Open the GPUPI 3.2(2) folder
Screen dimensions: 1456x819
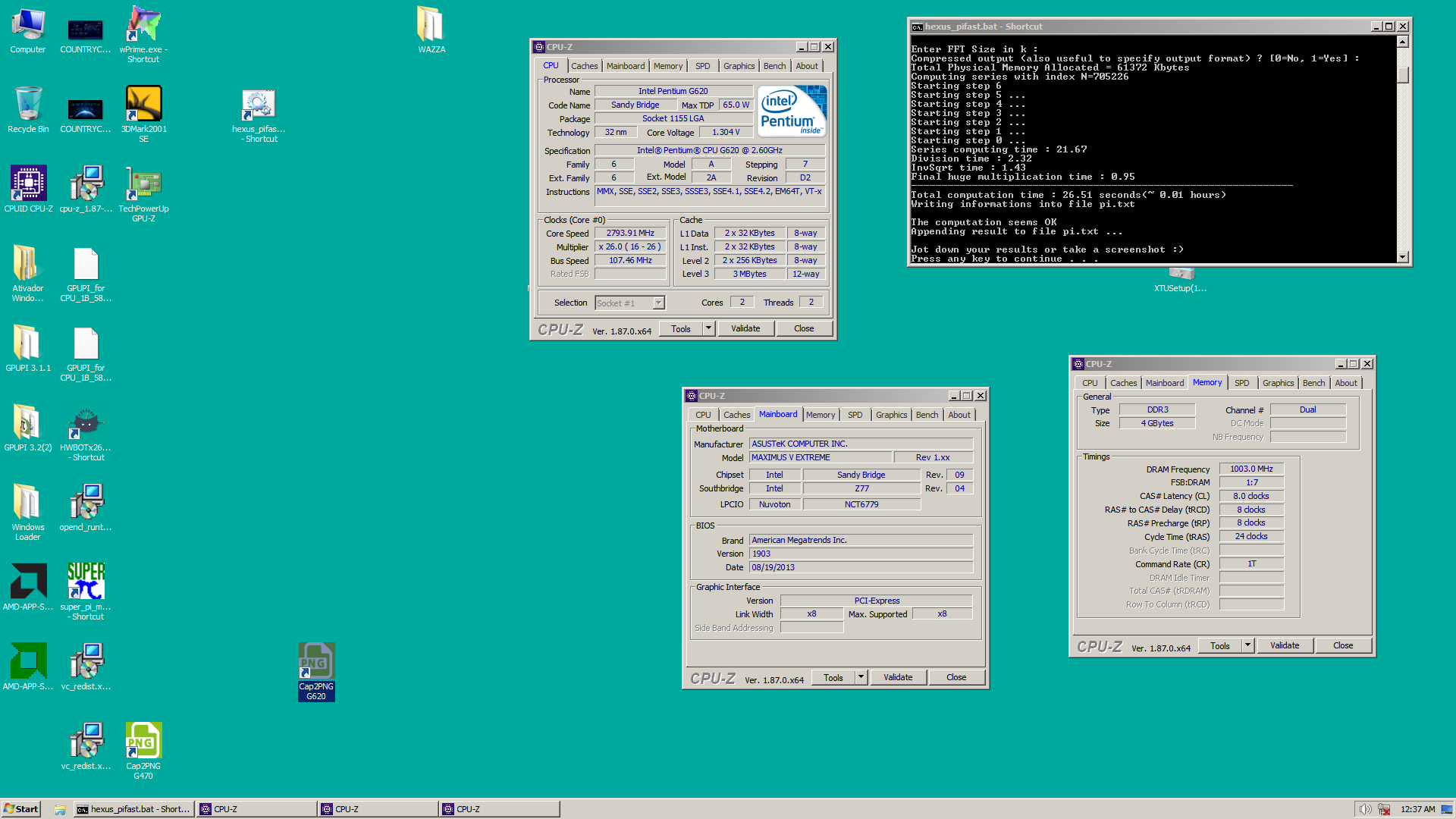[x=28, y=428]
